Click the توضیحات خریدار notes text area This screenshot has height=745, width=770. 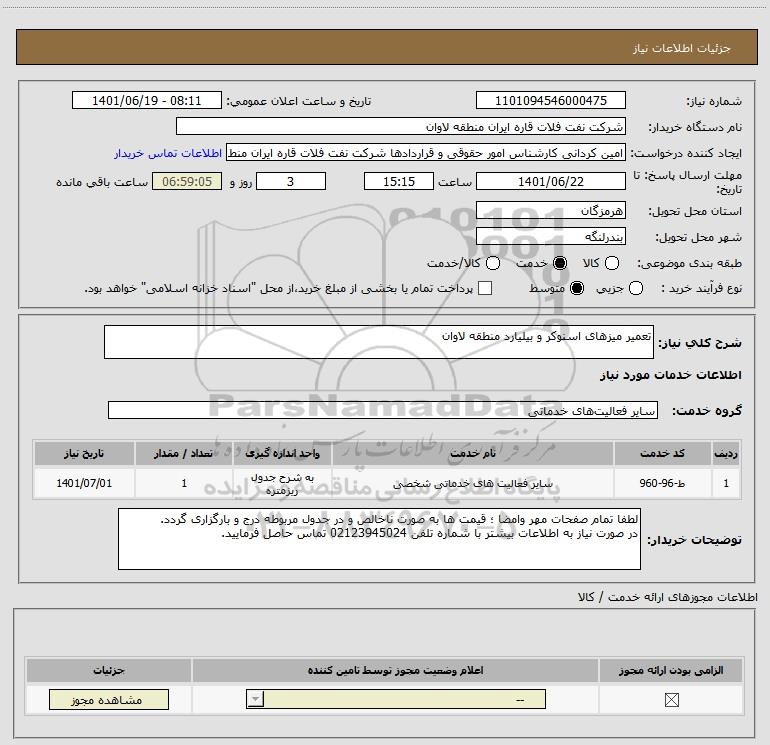(x=379, y=539)
